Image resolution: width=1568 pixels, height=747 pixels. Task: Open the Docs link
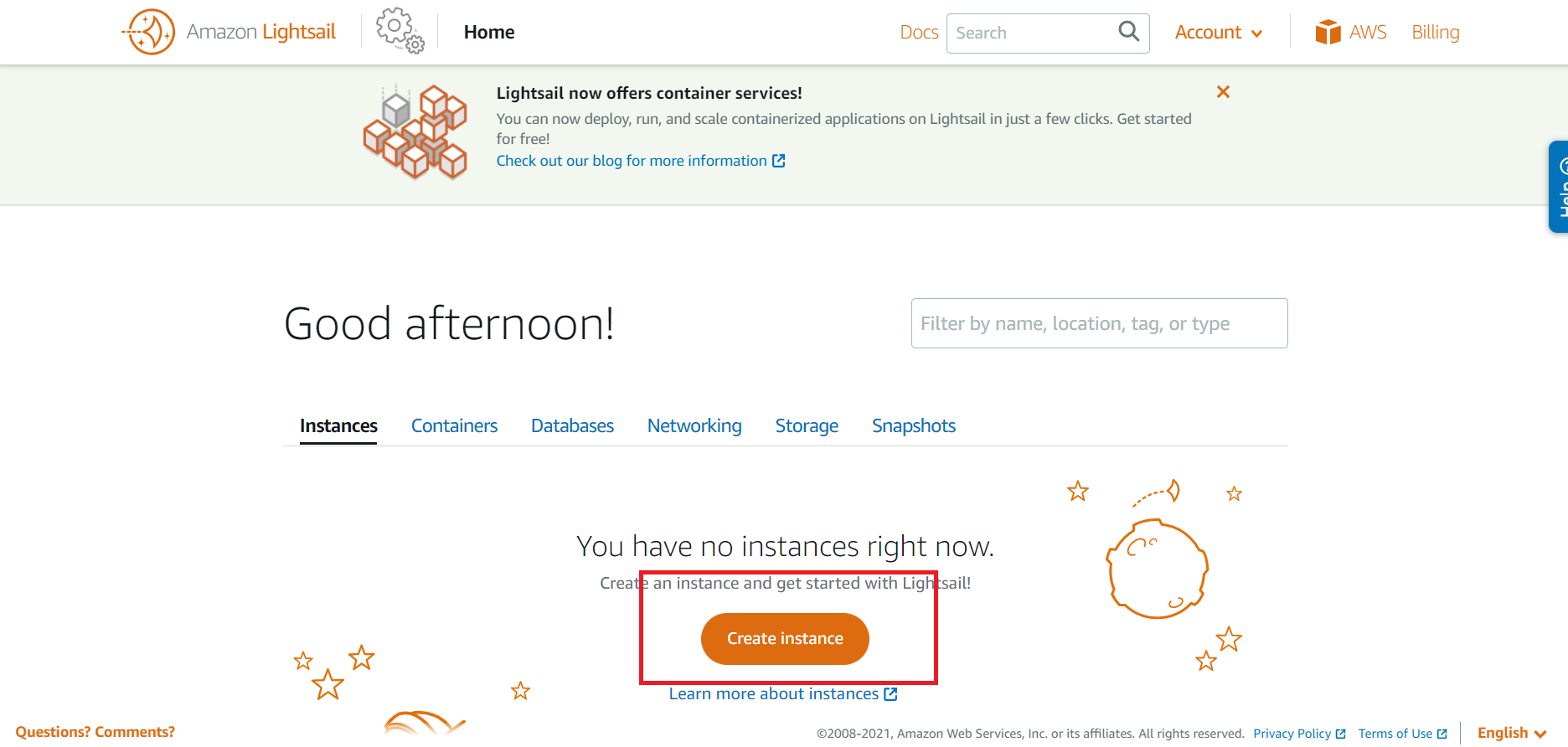click(919, 33)
